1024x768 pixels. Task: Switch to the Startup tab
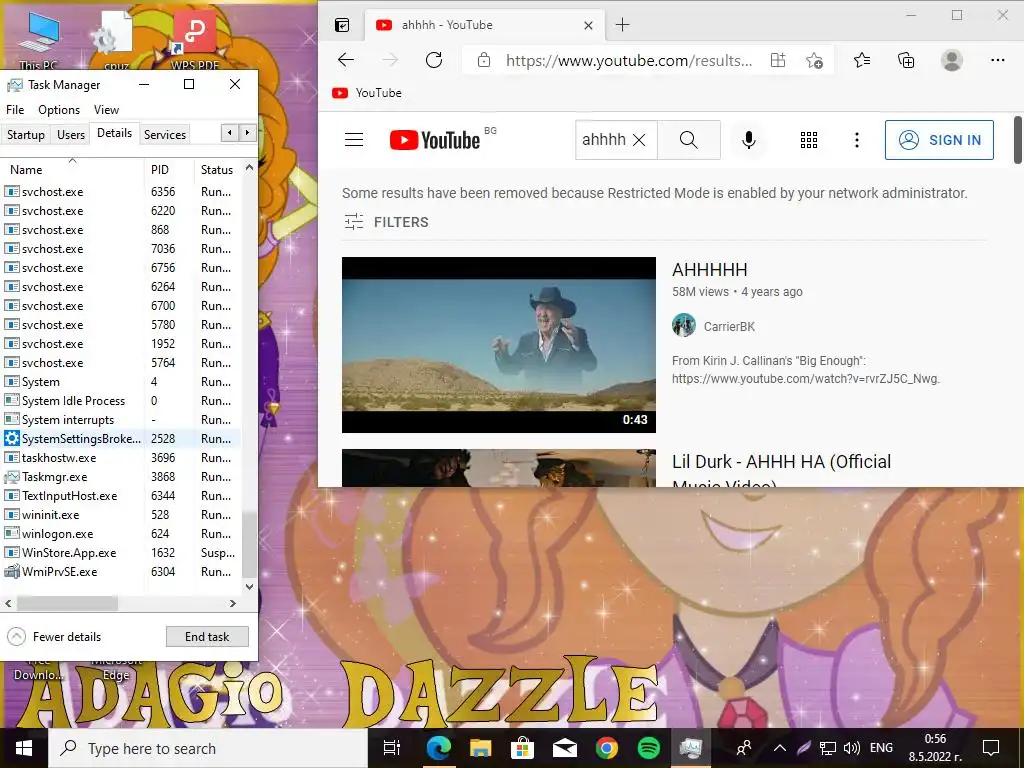pos(26,135)
